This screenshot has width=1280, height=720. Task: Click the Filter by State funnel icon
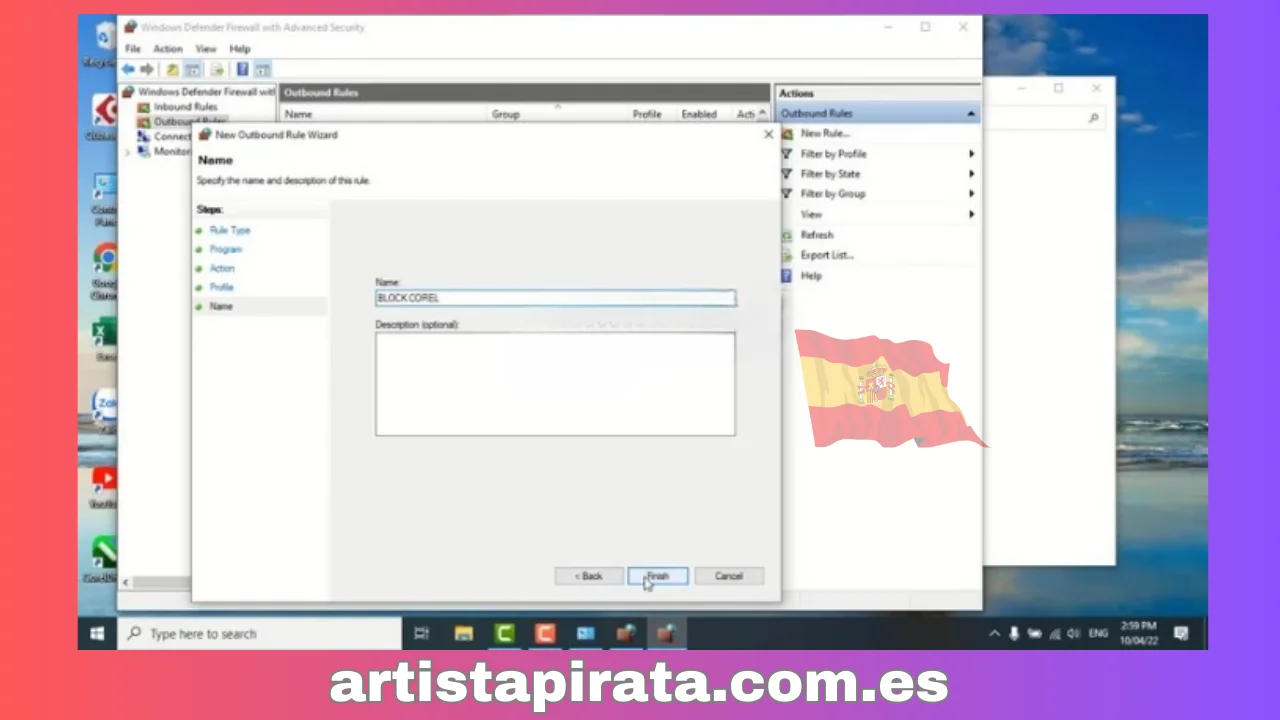(x=787, y=174)
